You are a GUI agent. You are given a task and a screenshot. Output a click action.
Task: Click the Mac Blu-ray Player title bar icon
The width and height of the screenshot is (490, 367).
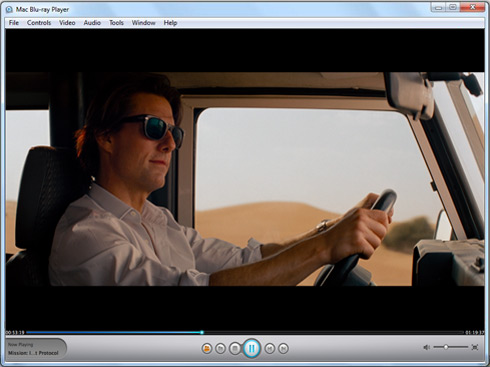pos(9,10)
